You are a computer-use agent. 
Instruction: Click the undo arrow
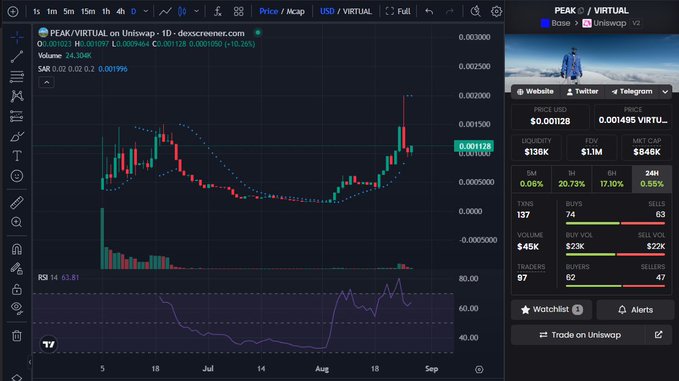pyautogui.click(x=429, y=12)
